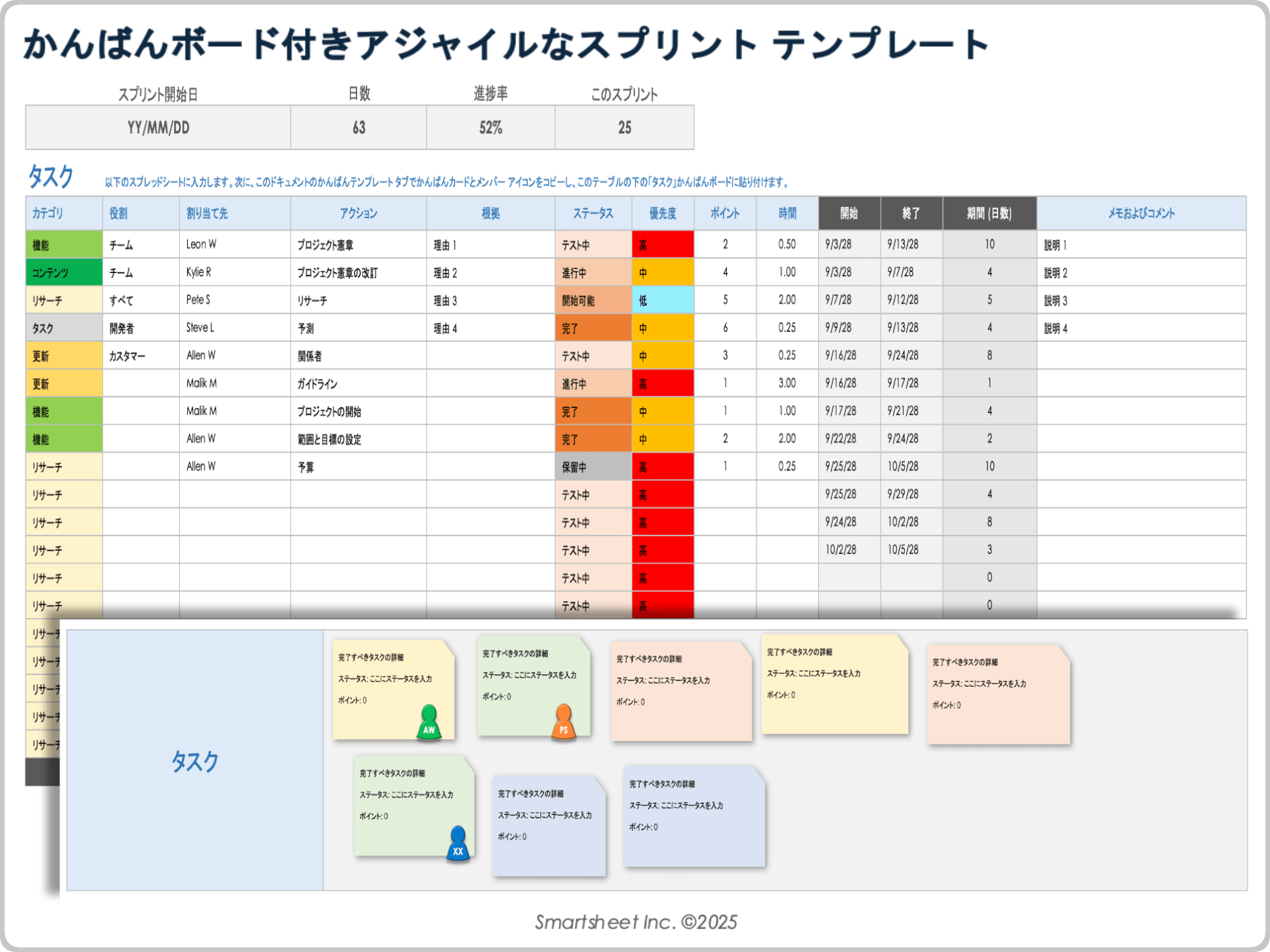Click the 役割 column header
The width and height of the screenshot is (1270, 952).
coord(141,213)
